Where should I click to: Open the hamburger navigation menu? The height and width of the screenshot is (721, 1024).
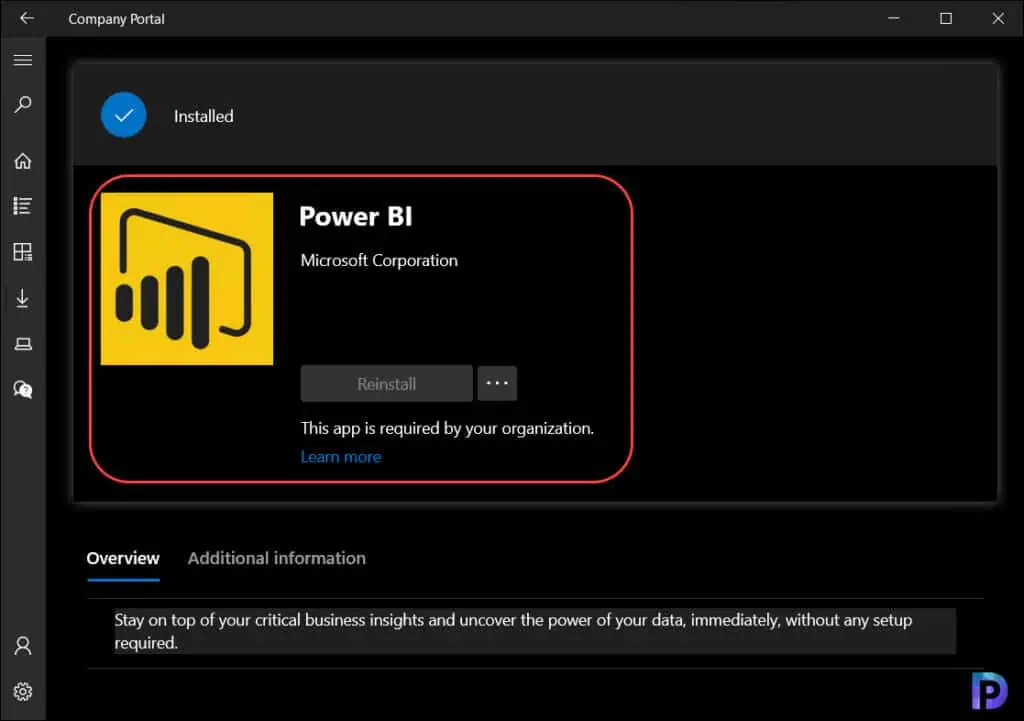pos(23,60)
